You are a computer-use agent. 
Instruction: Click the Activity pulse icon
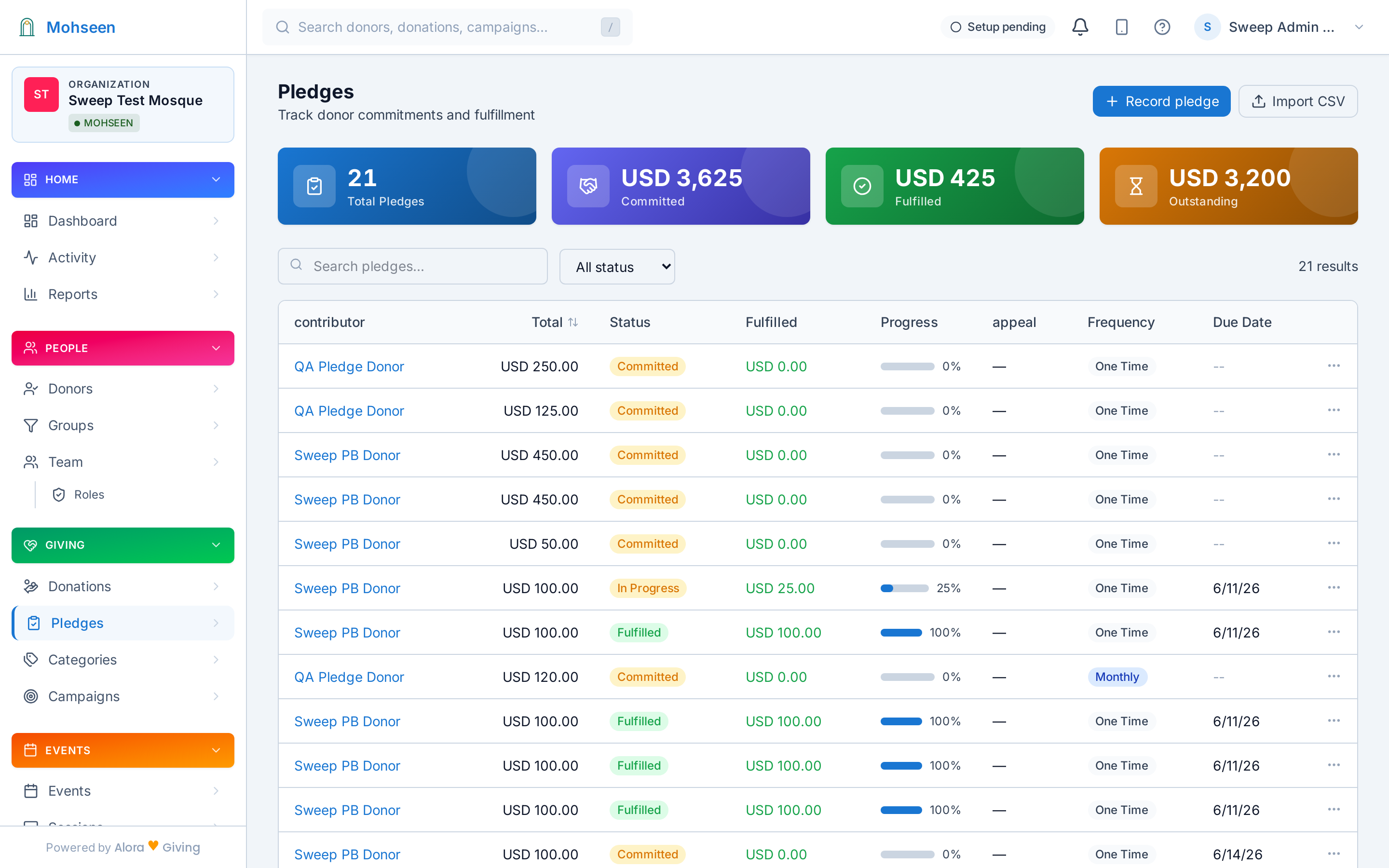click(30, 258)
